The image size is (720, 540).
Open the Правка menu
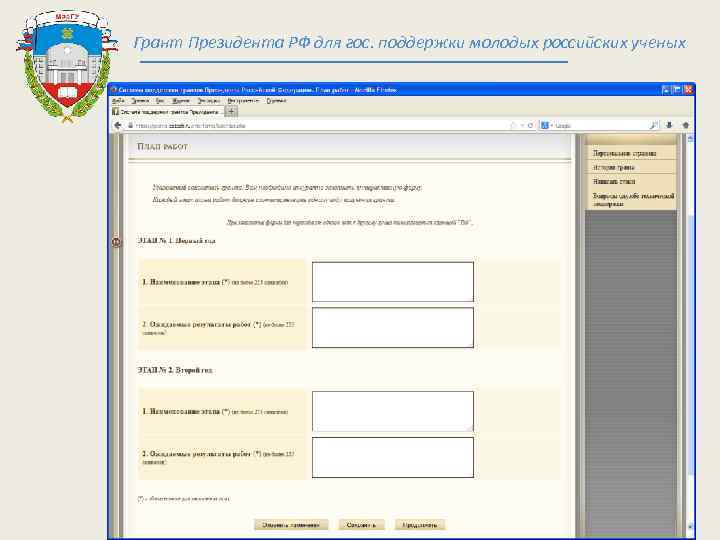click(140, 101)
